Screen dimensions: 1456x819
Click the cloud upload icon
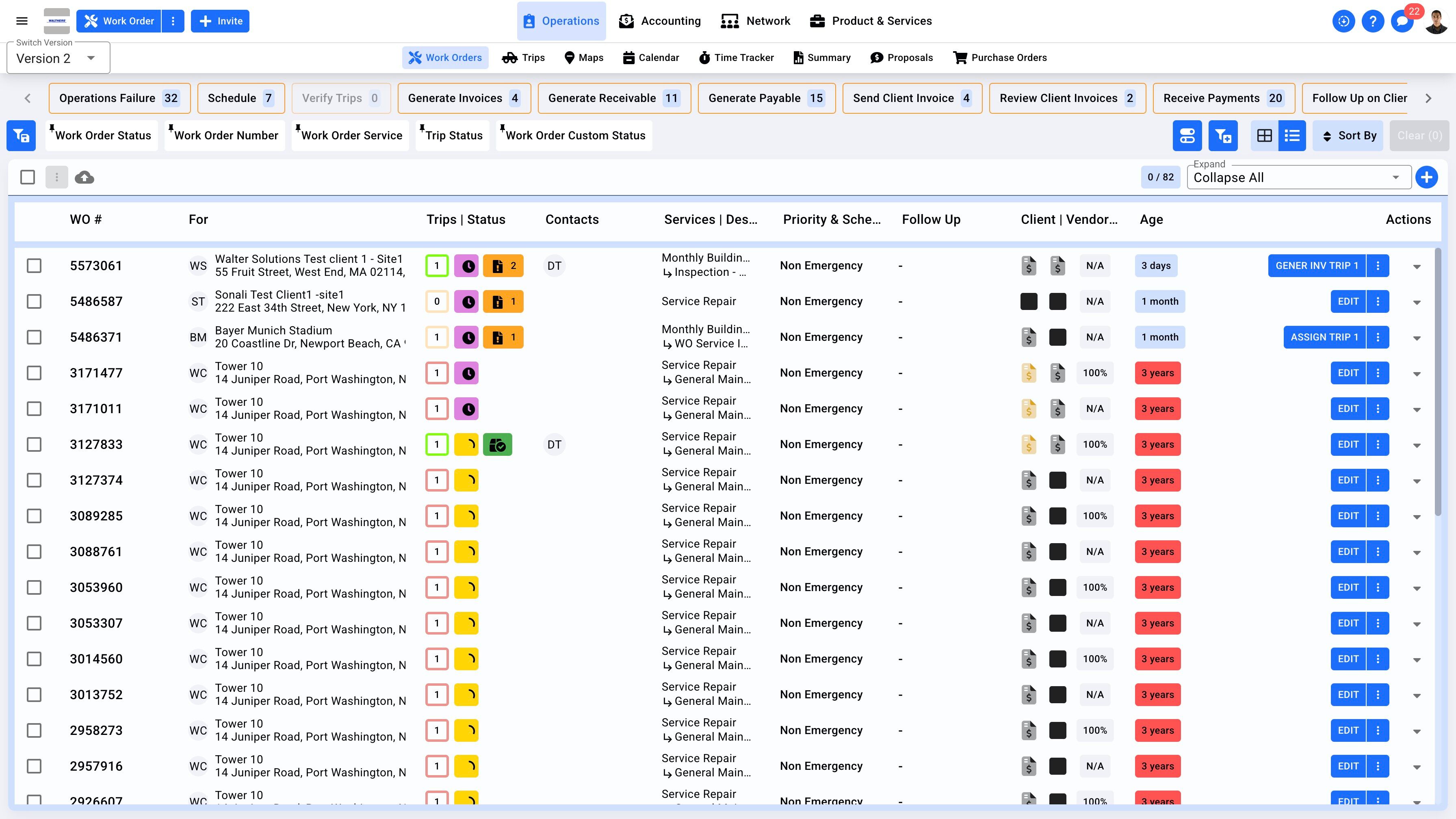pos(84,178)
